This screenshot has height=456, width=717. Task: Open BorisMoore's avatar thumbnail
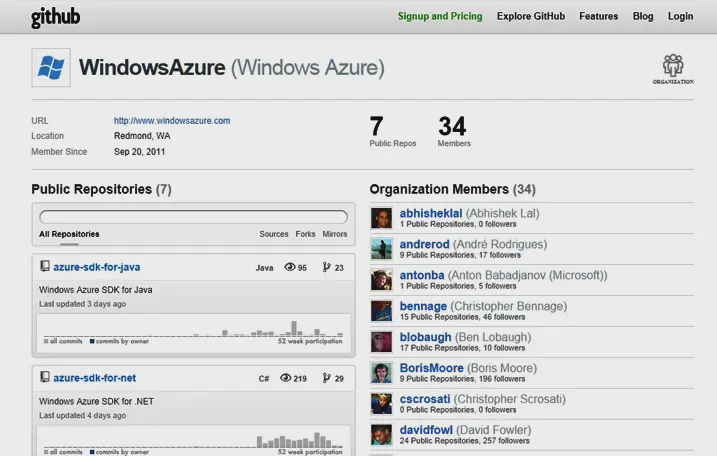coord(381,373)
